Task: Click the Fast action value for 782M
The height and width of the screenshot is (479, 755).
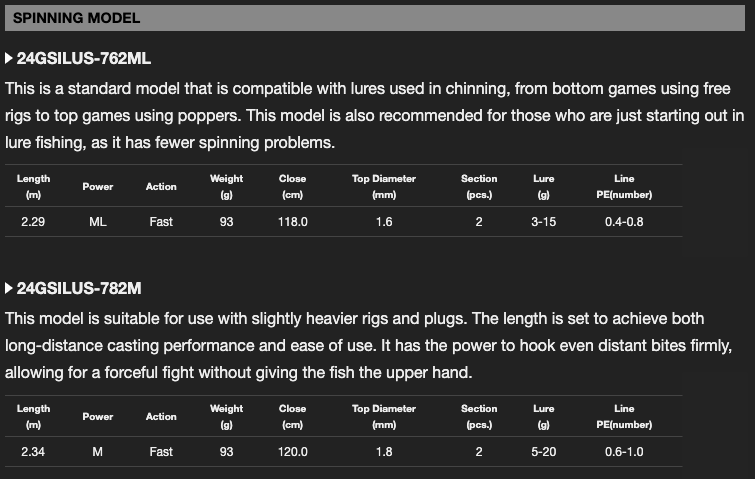Action: click(161, 452)
